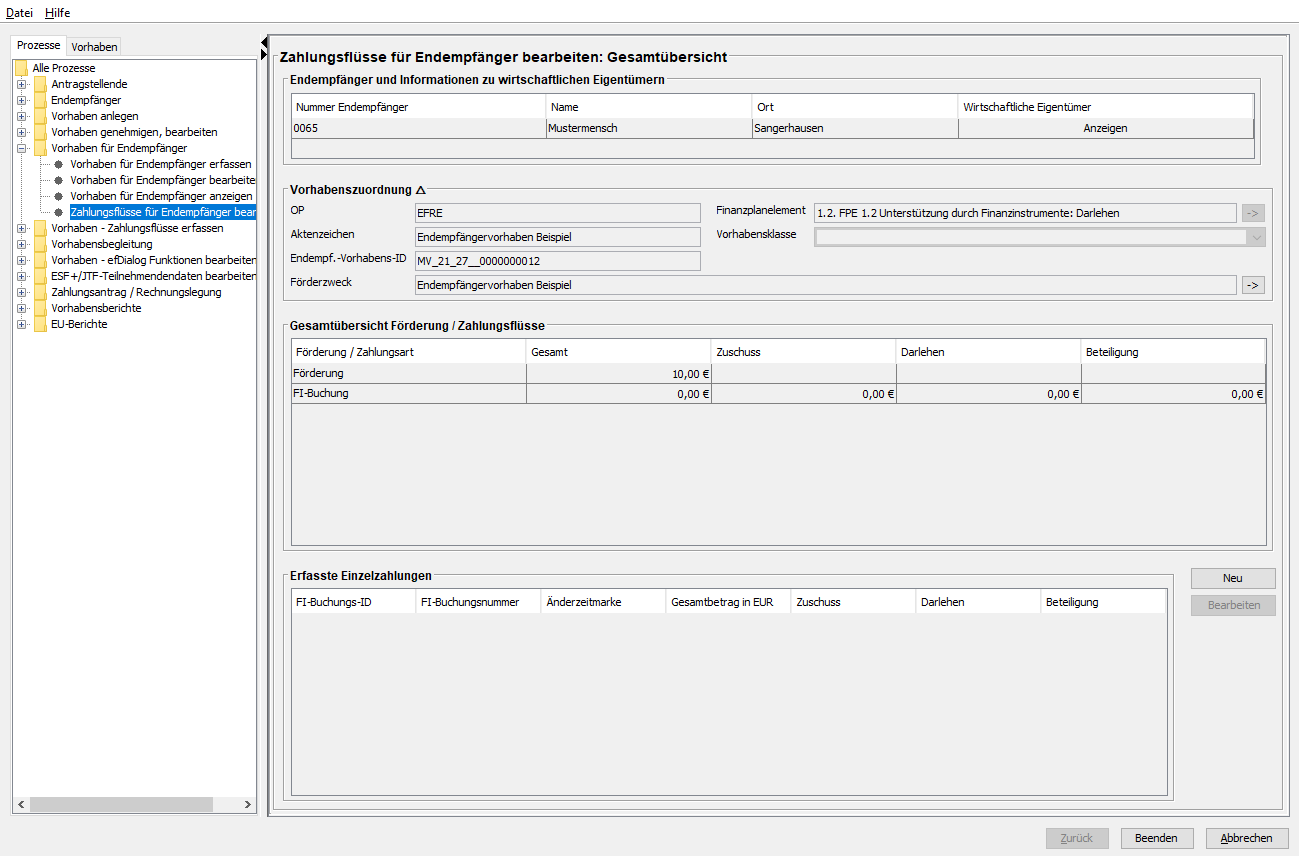
Task: Click Neu to add a payment
Action: click(1233, 578)
